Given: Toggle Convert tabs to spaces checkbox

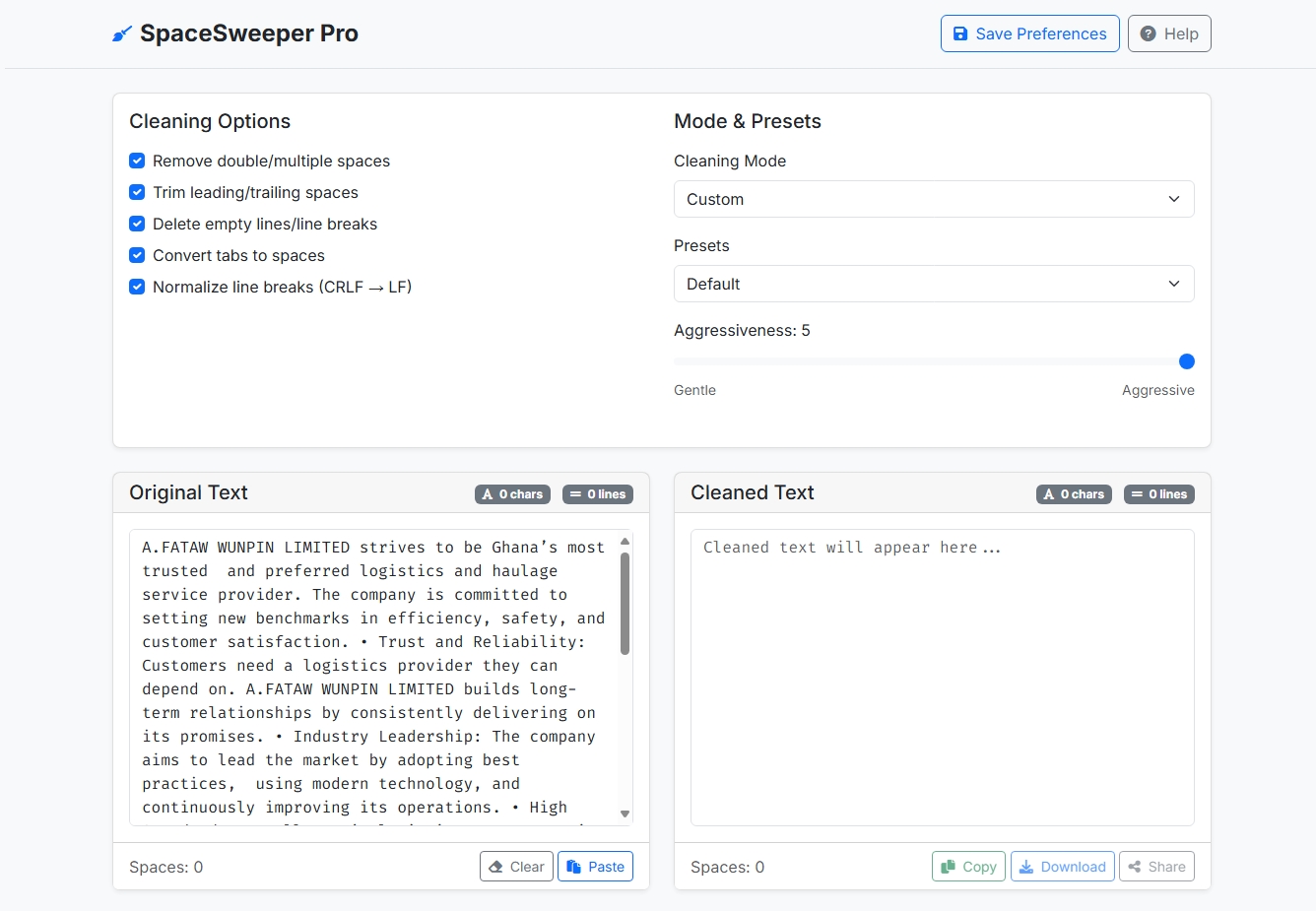Looking at the screenshot, I should click(x=137, y=255).
